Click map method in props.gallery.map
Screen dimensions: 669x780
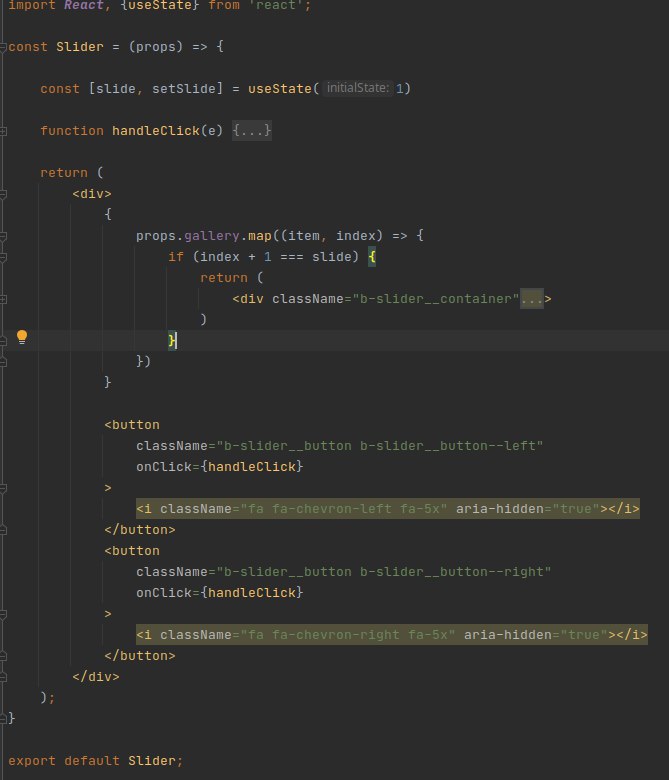tap(260, 236)
